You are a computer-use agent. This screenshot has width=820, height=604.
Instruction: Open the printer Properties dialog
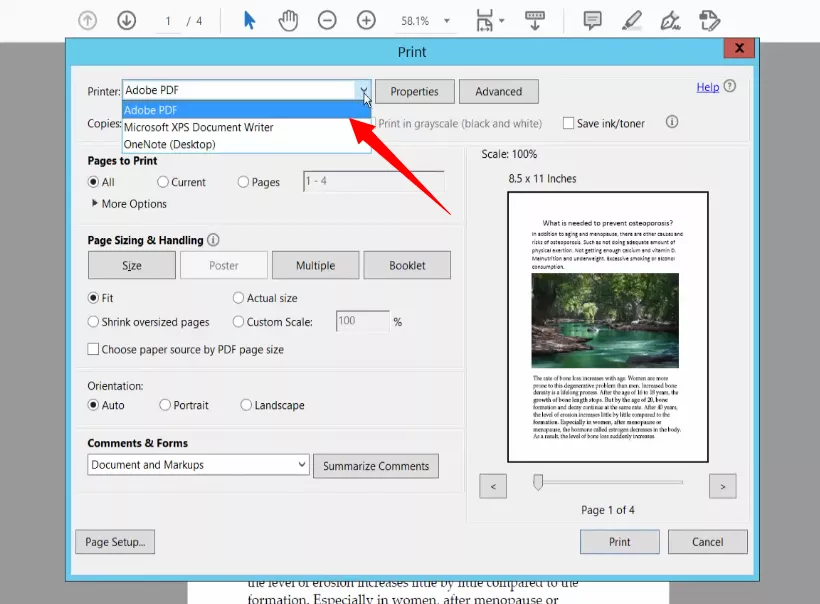click(x=414, y=91)
